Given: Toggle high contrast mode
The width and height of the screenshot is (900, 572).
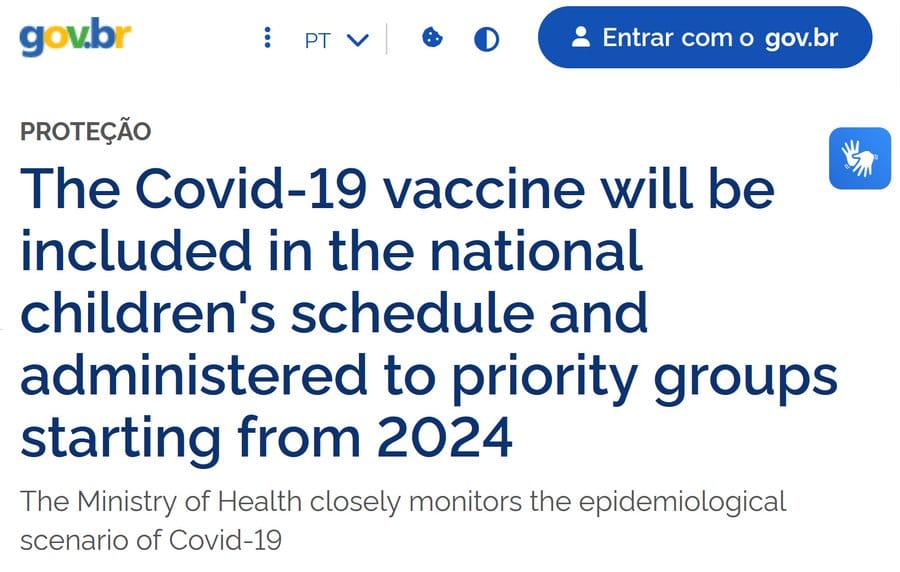Looking at the screenshot, I should (487, 39).
